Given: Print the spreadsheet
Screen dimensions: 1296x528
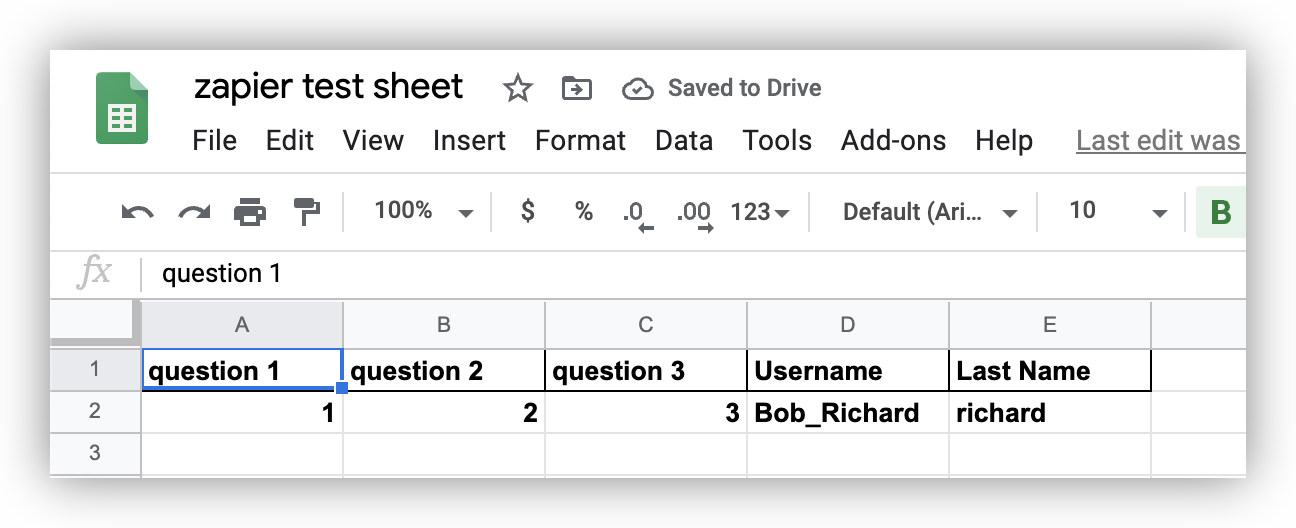Looking at the screenshot, I should coord(250,212).
